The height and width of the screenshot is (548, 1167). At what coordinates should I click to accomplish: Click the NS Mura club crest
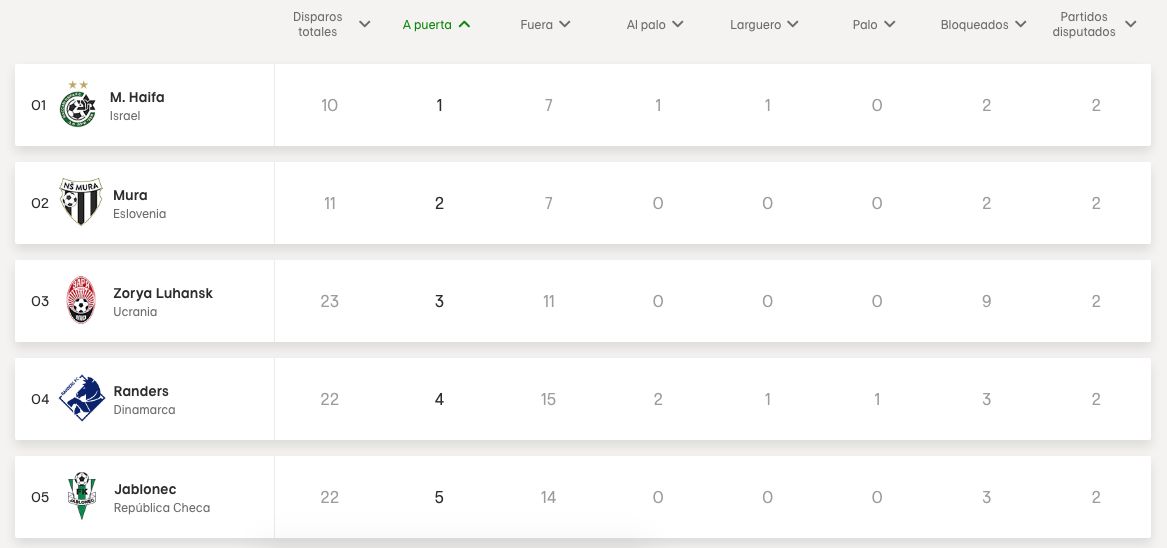click(x=80, y=202)
